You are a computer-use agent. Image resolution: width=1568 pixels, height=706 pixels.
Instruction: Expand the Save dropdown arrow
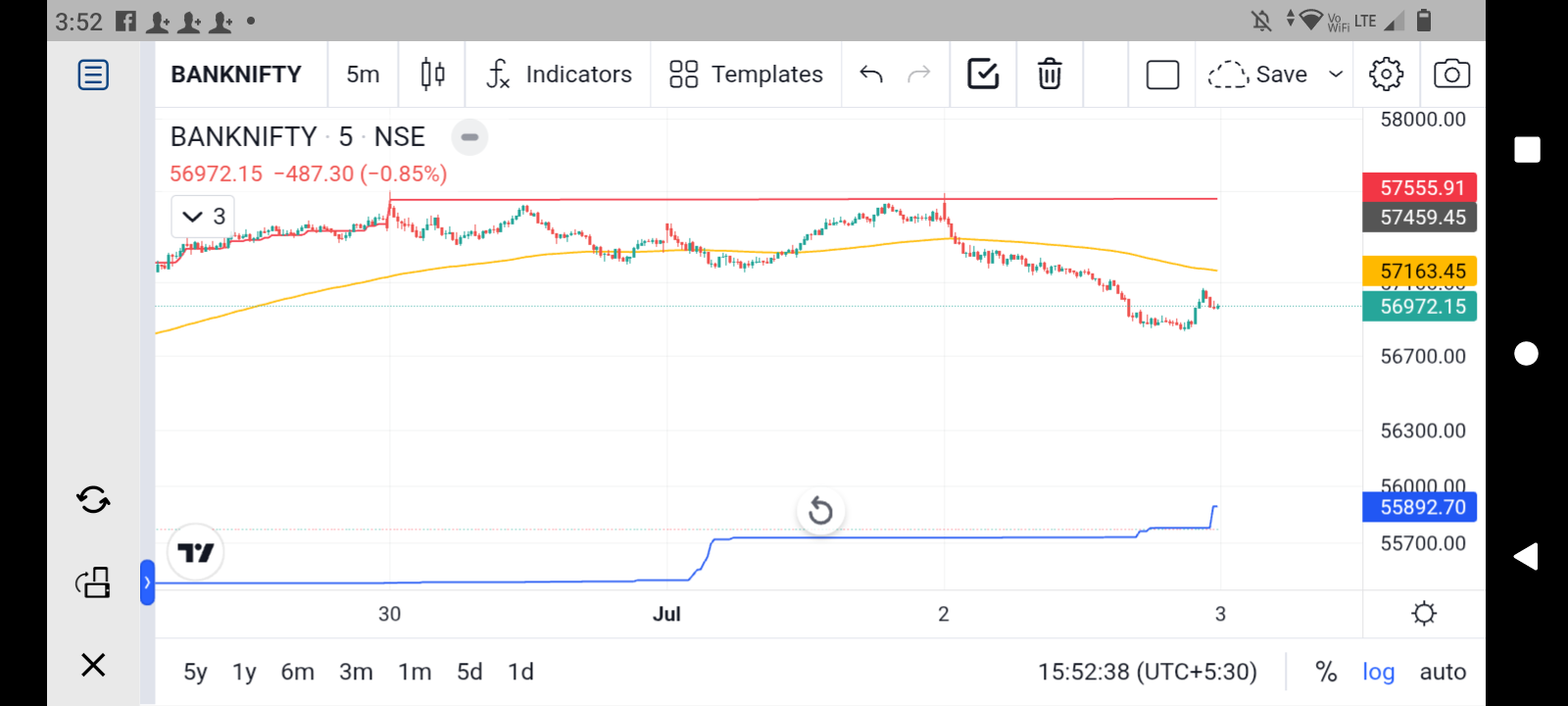coord(1335,75)
